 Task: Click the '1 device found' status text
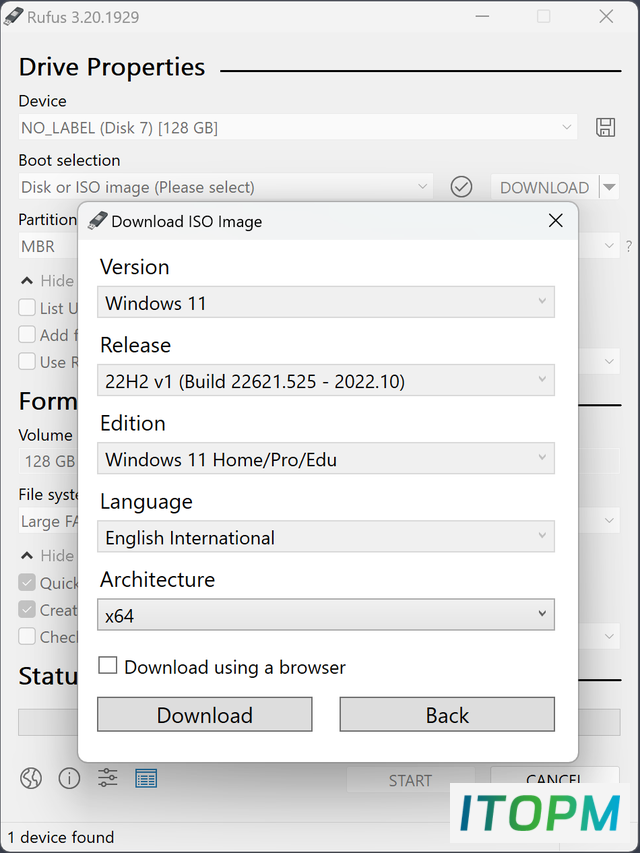pyautogui.click(x=61, y=837)
